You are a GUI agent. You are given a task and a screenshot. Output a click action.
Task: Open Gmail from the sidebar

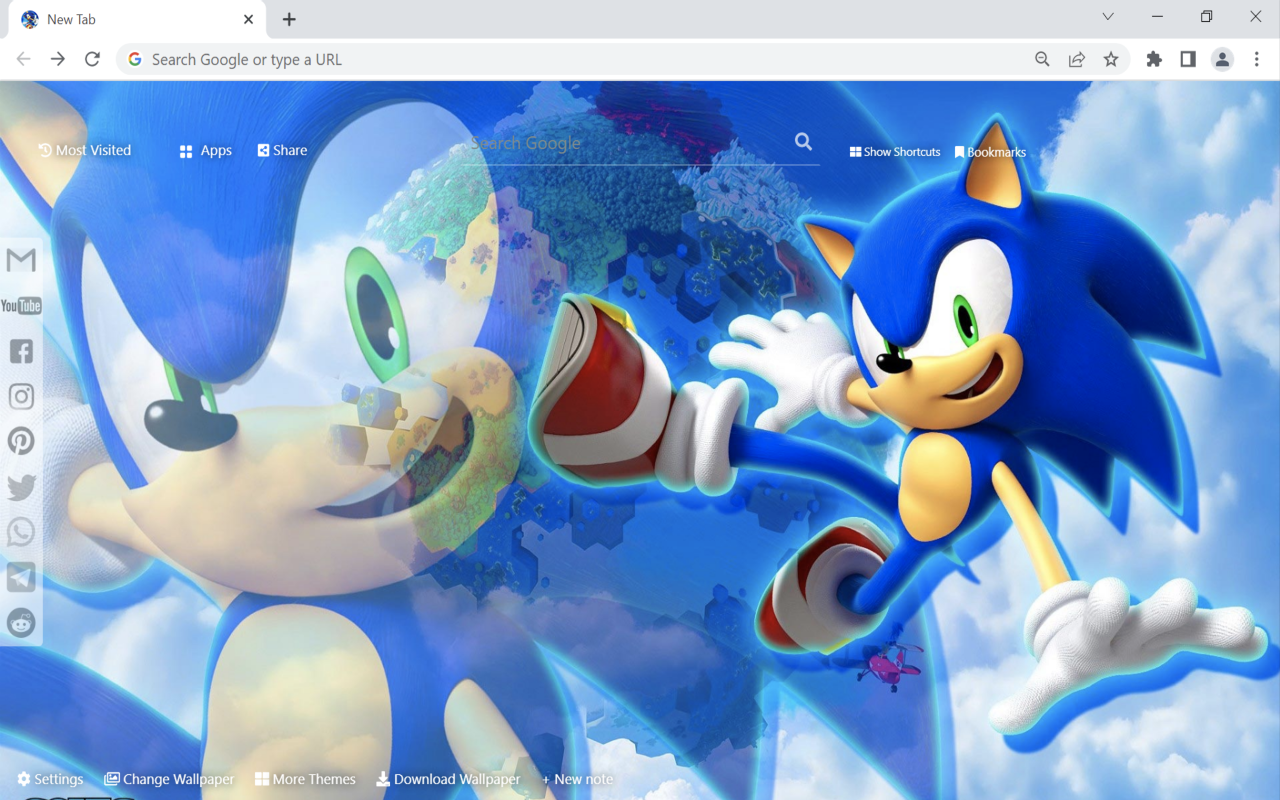point(21,260)
